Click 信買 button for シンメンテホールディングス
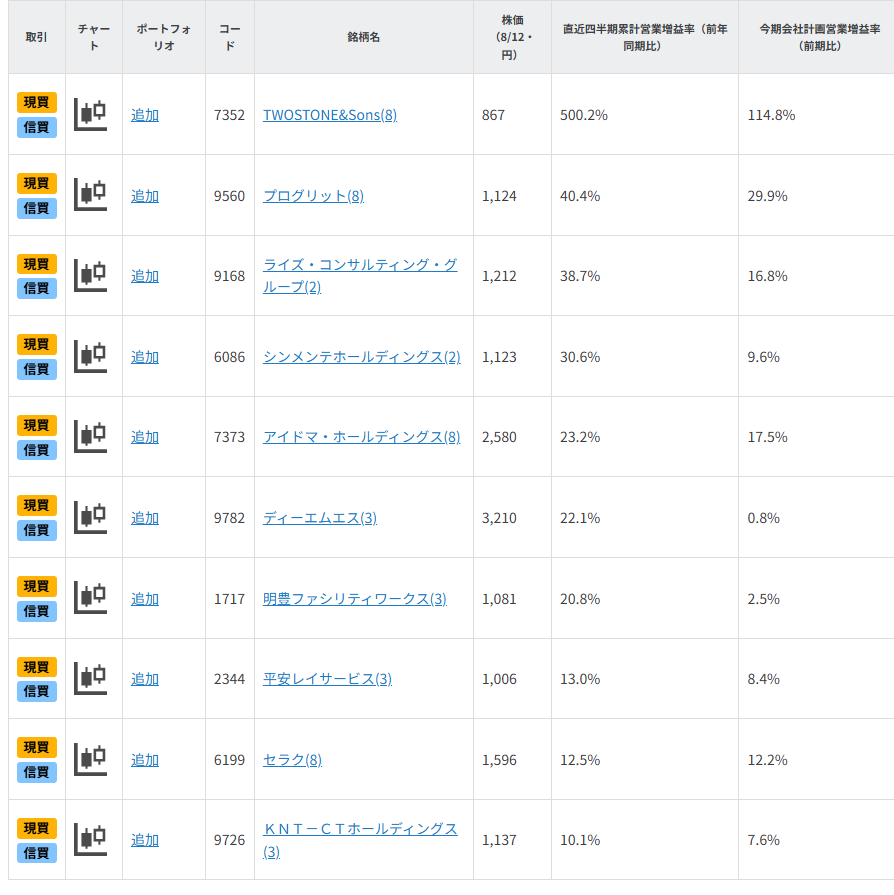The width and height of the screenshot is (894, 895). [x=37, y=369]
